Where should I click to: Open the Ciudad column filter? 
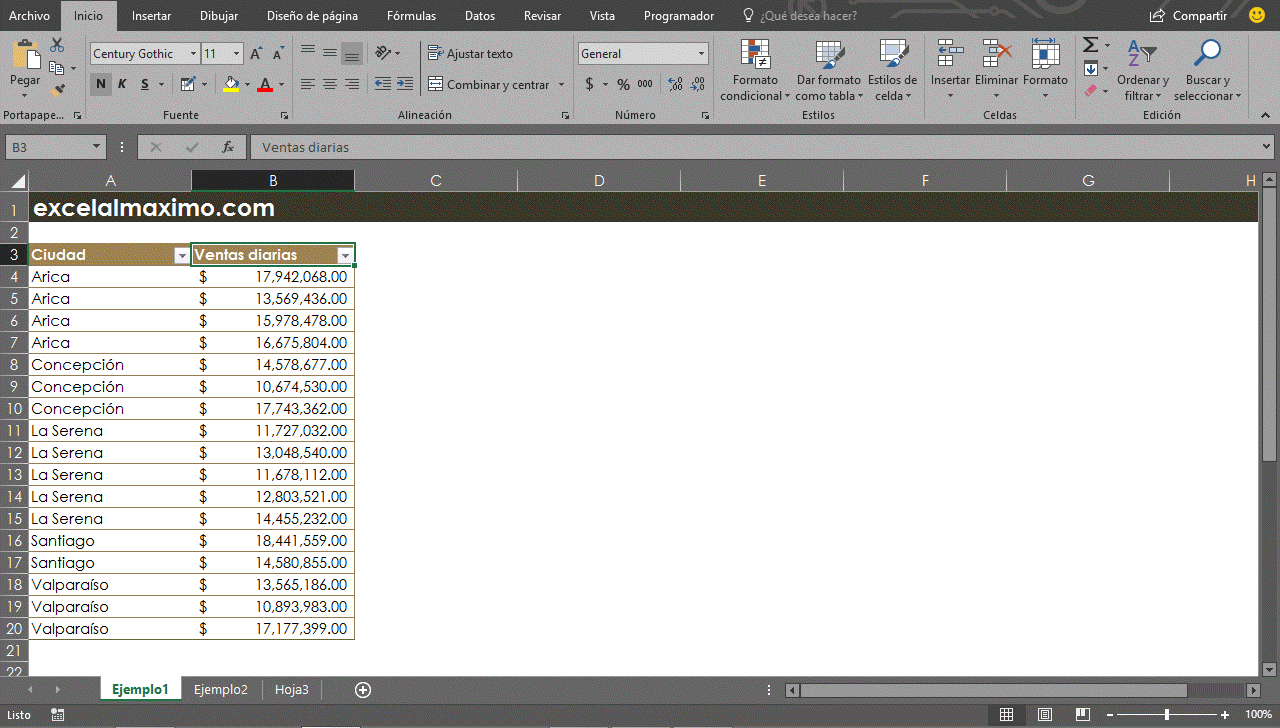click(x=181, y=255)
